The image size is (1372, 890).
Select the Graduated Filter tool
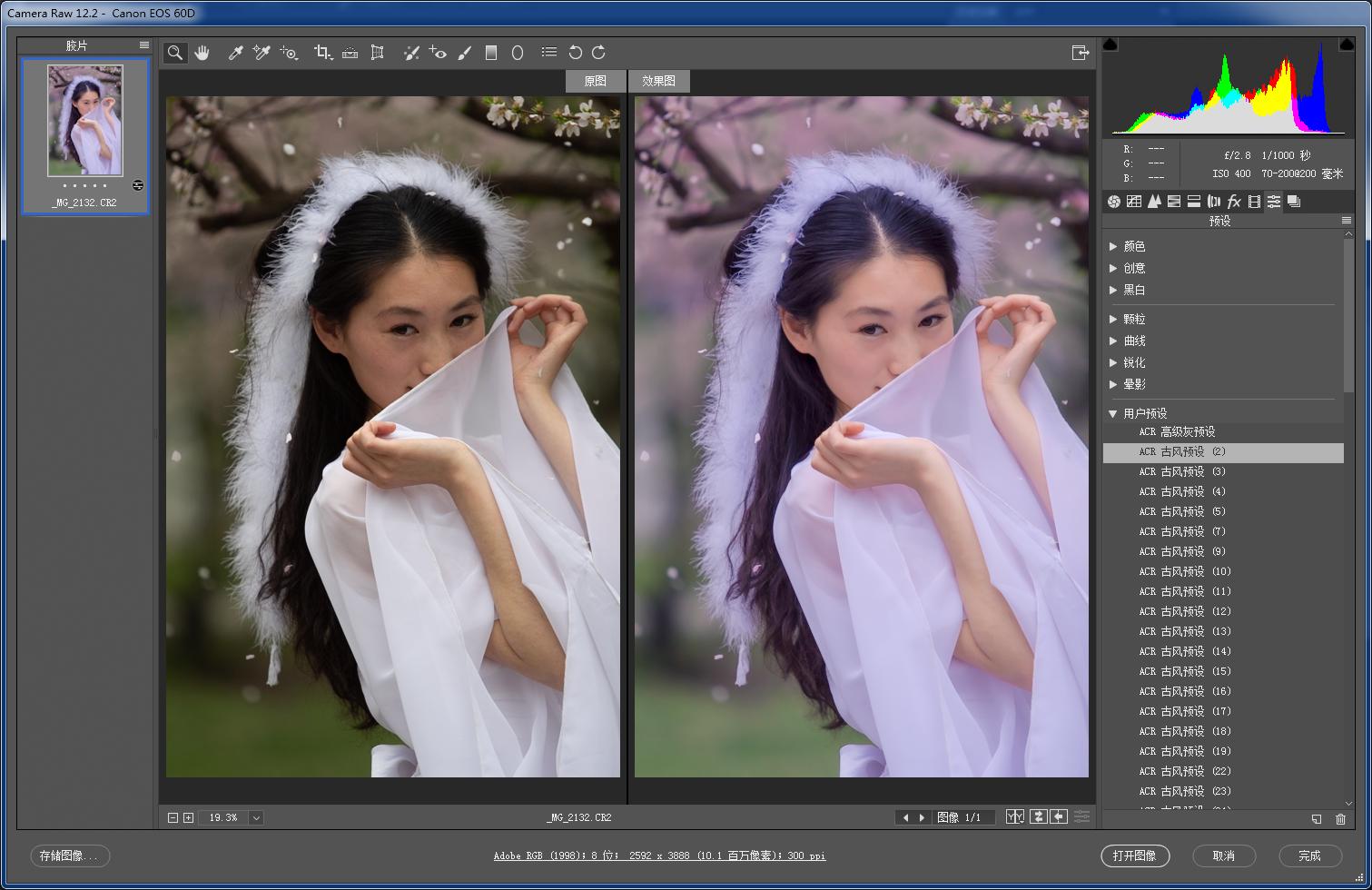(491, 53)
